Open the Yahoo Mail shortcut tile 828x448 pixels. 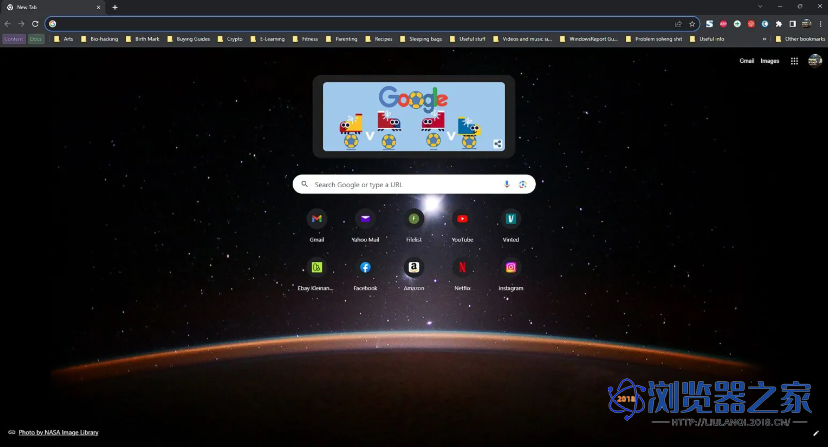click(x=365, y=226)
